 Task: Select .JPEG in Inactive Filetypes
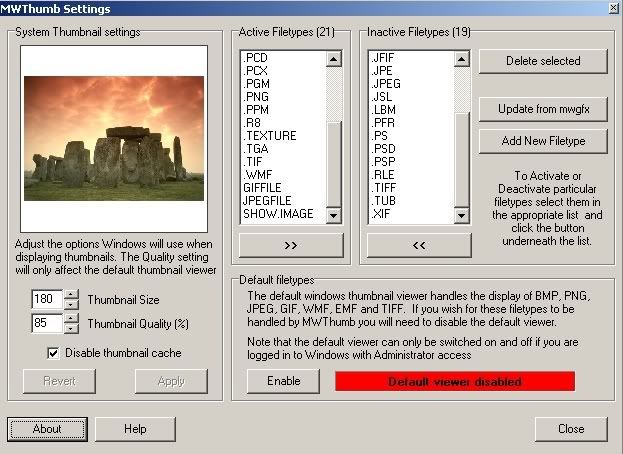(x=411, y=84)
